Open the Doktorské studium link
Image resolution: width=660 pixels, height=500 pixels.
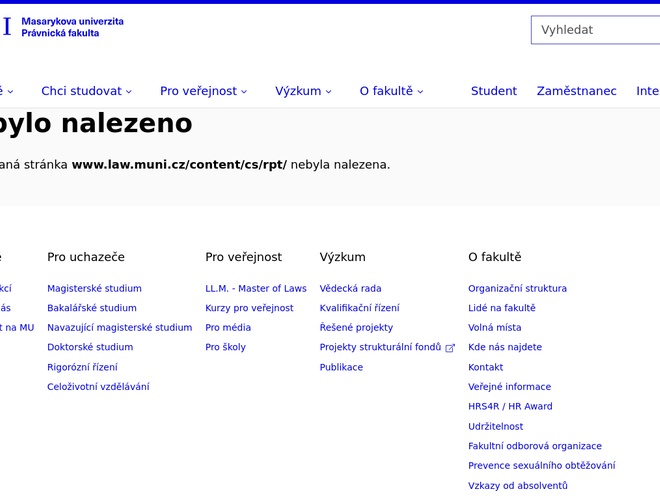(x=90, y=347)
